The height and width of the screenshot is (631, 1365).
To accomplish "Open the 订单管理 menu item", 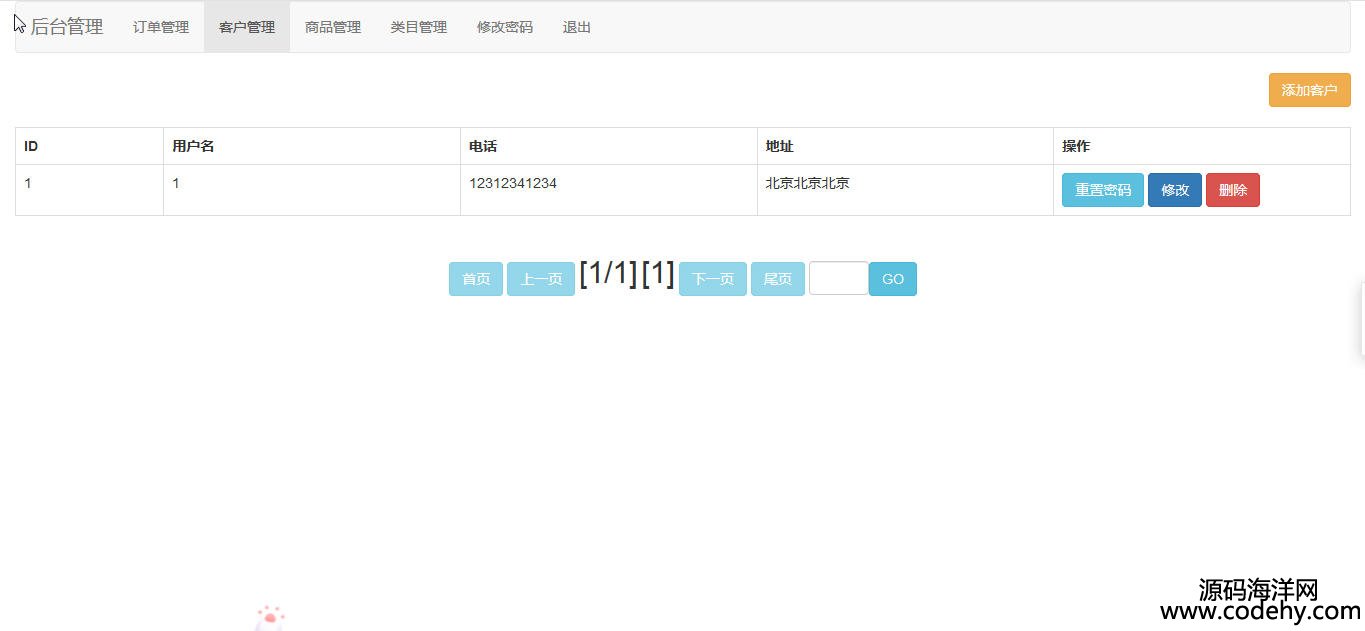I will tap(161, 27).
